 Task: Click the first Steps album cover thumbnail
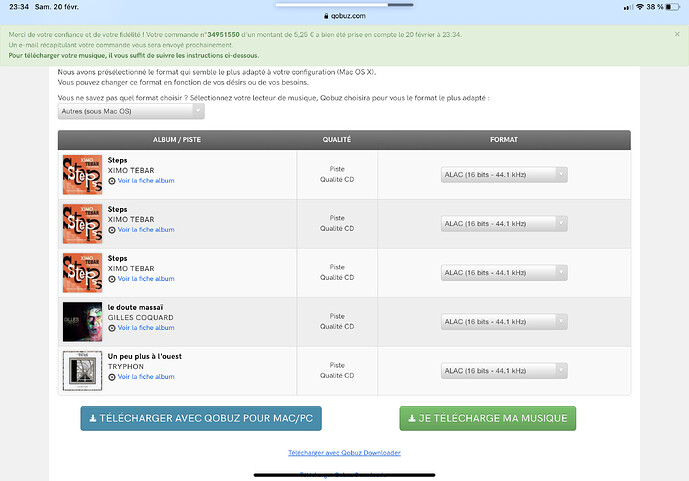tap(82, 174)
